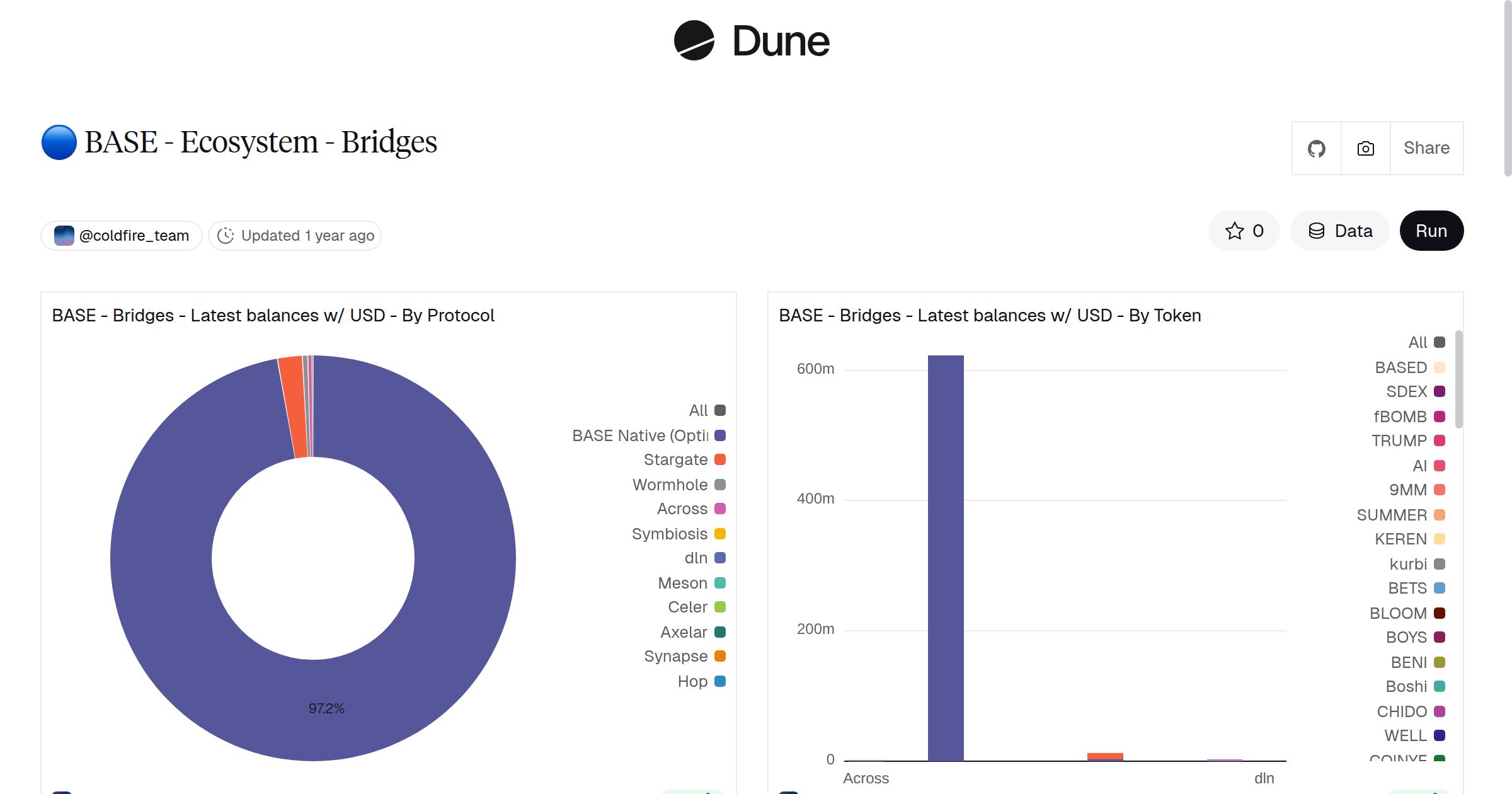Click the Dune logo icon
The width and height of the screenshot is (1512, 794).
[694, 40]
